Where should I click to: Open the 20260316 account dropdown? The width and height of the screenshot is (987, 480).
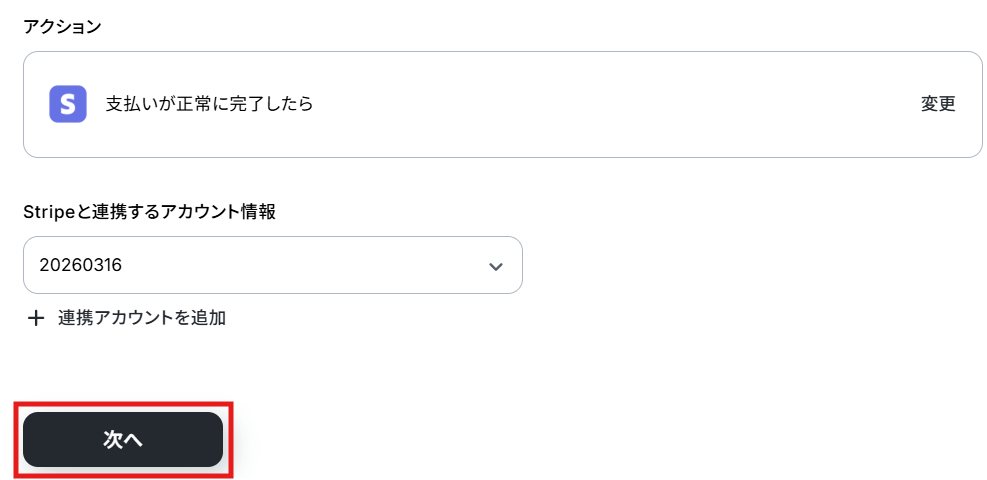coord(272,265)
